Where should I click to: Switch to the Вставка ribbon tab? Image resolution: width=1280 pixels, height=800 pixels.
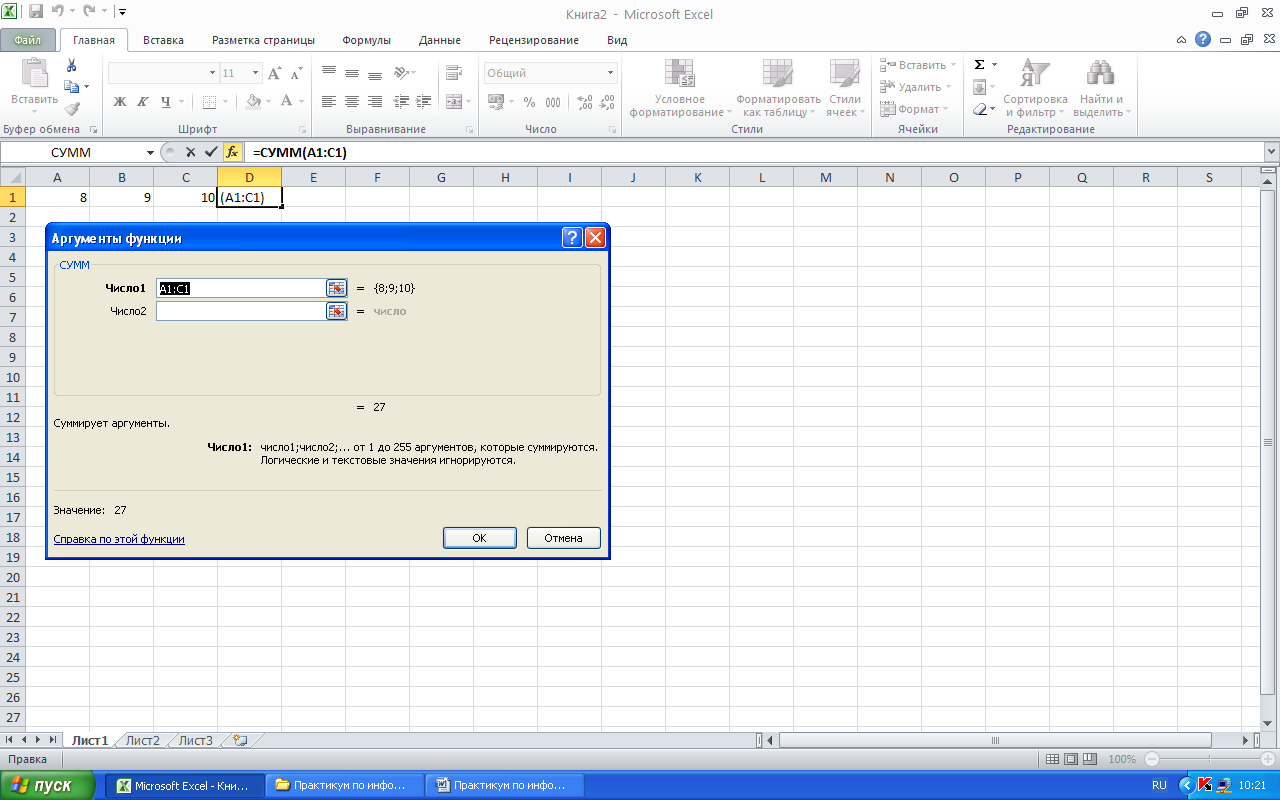(163, 40)
